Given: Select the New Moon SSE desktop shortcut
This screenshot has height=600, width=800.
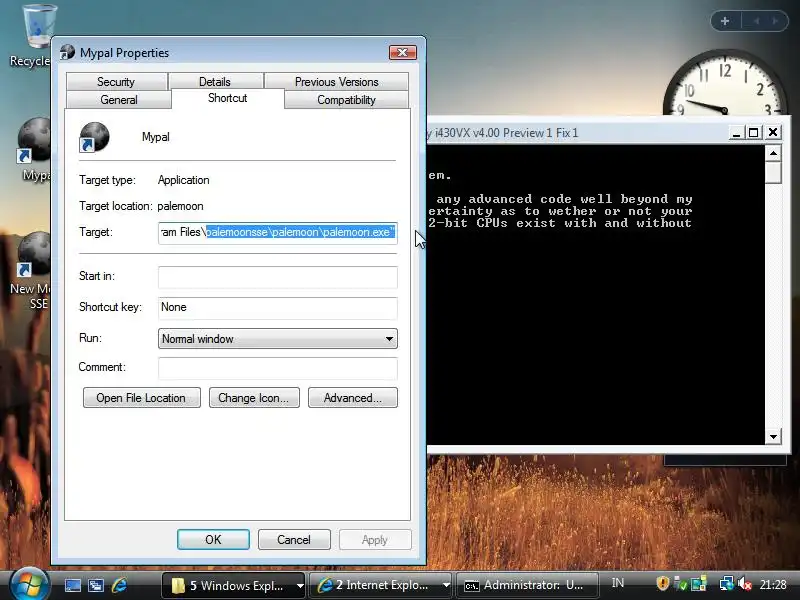Looking at the screenshot, I should [x=32, y=270].
